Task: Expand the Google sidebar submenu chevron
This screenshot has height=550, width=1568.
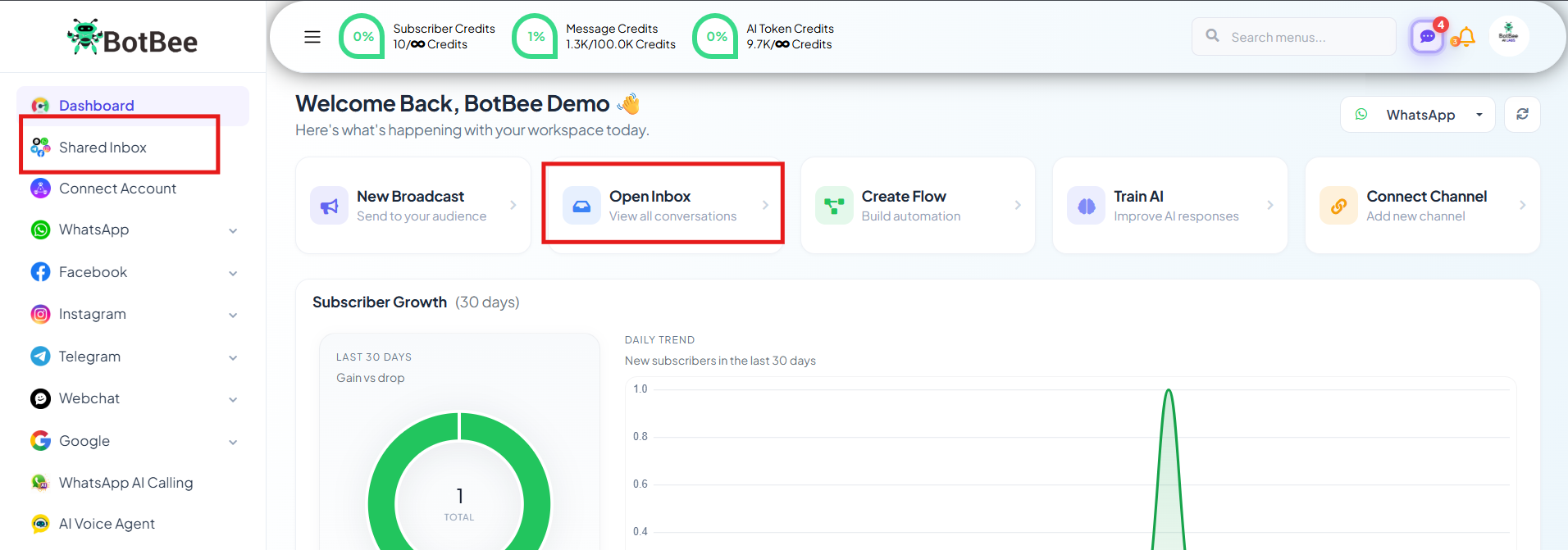Action: pos(233,443)
